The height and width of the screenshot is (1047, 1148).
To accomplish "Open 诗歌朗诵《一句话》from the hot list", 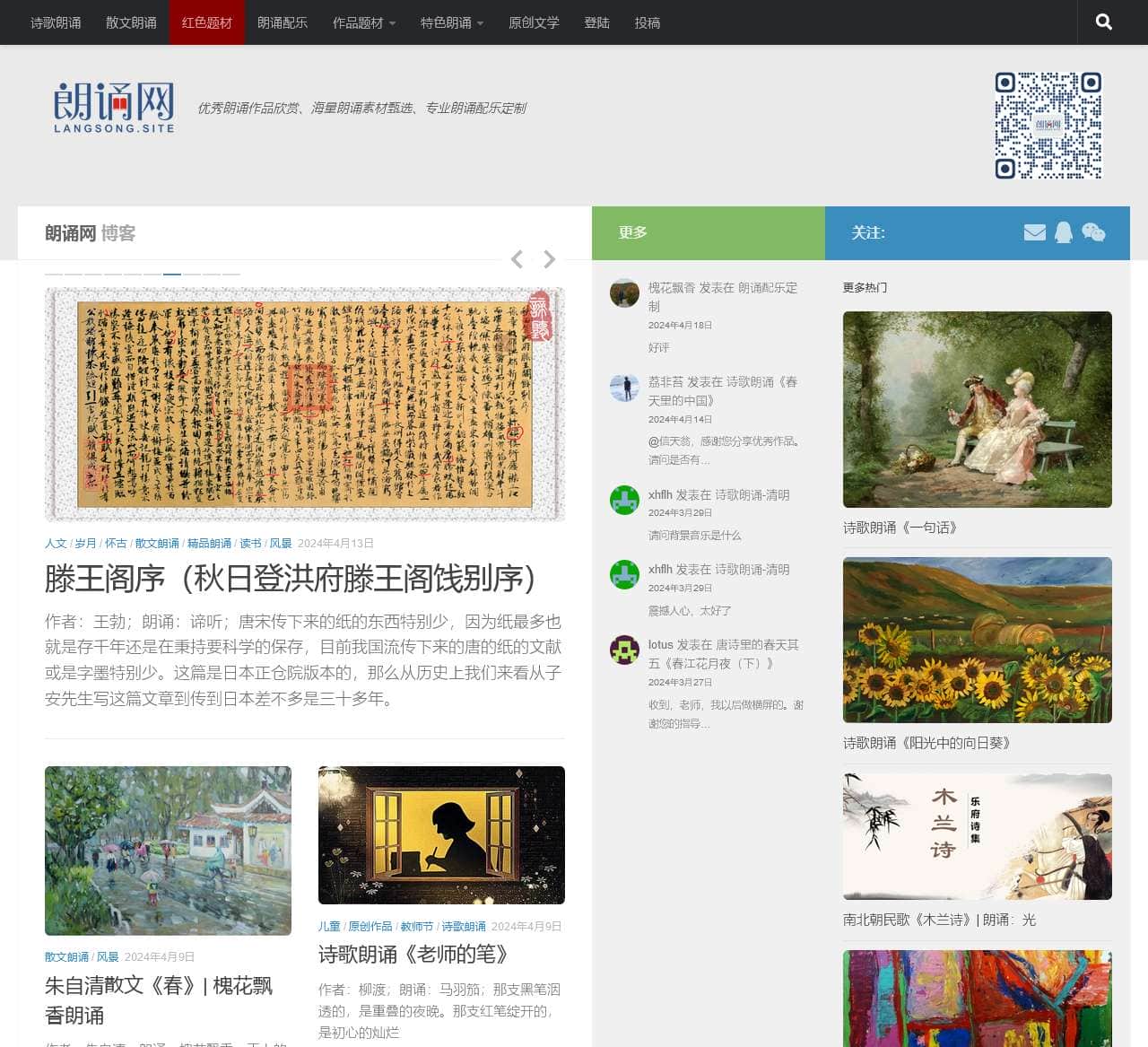I will (900, 528).
